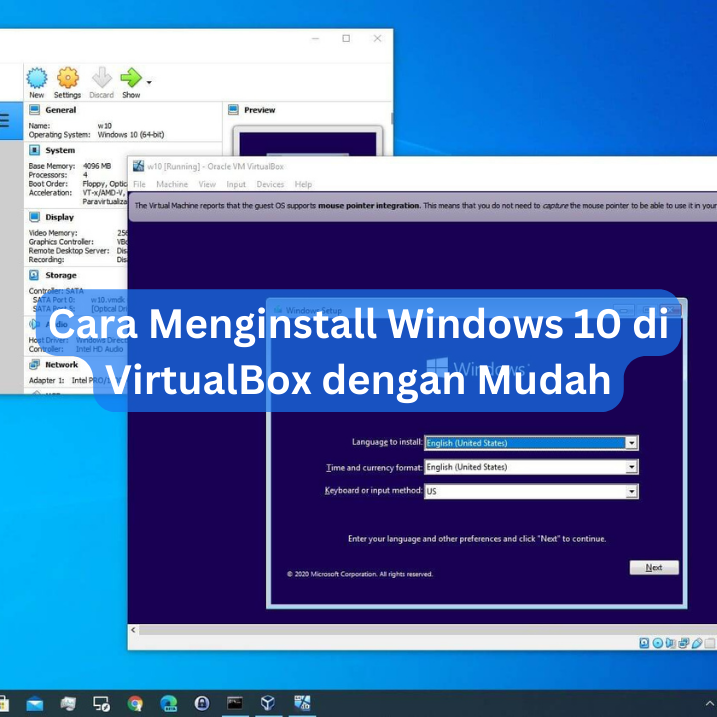Click the USB devices status icon
The image size is (717, 717).
pyautogui.click(x=697, y=643)
